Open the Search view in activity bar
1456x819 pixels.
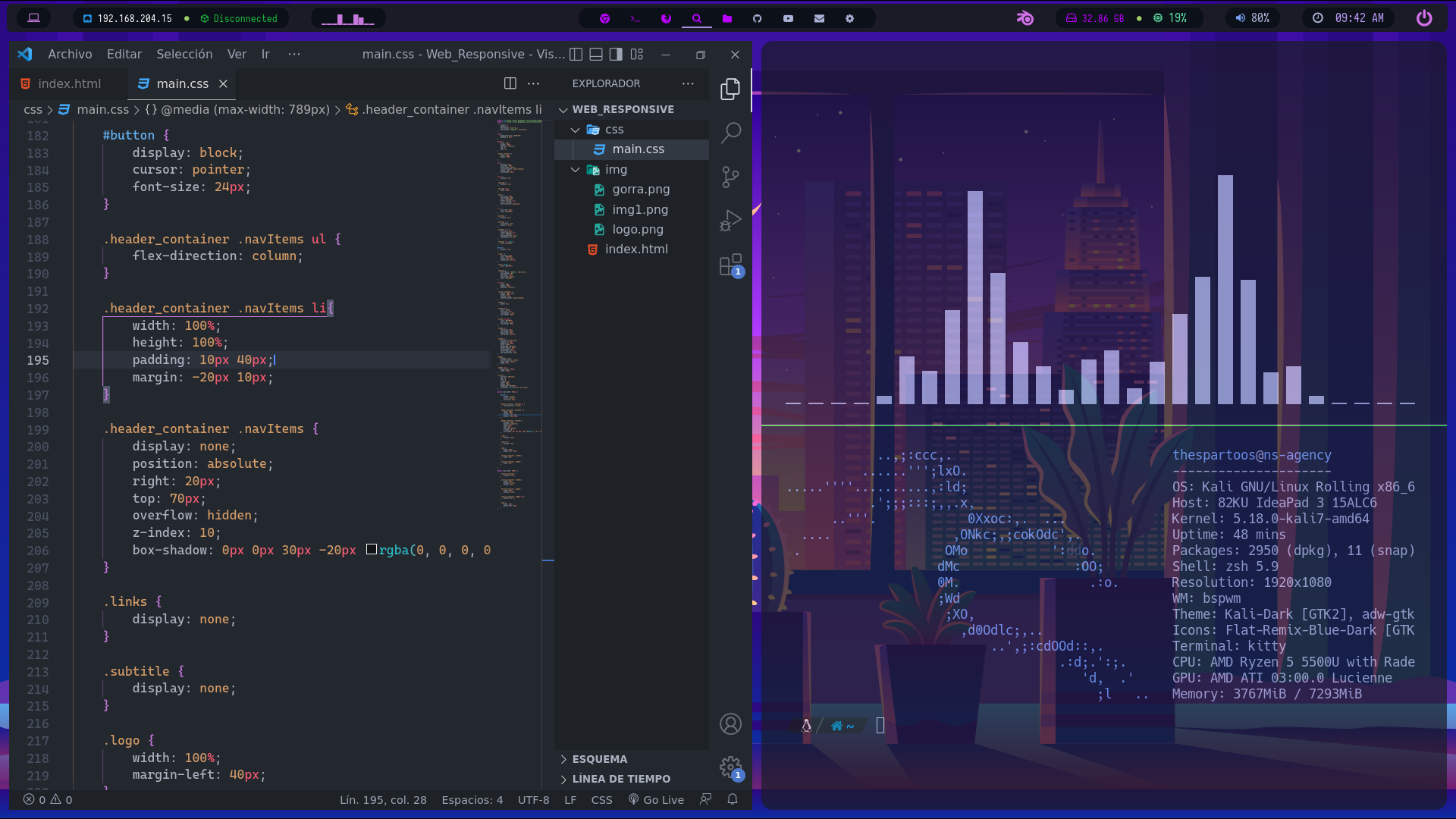[x=730, y=133]
